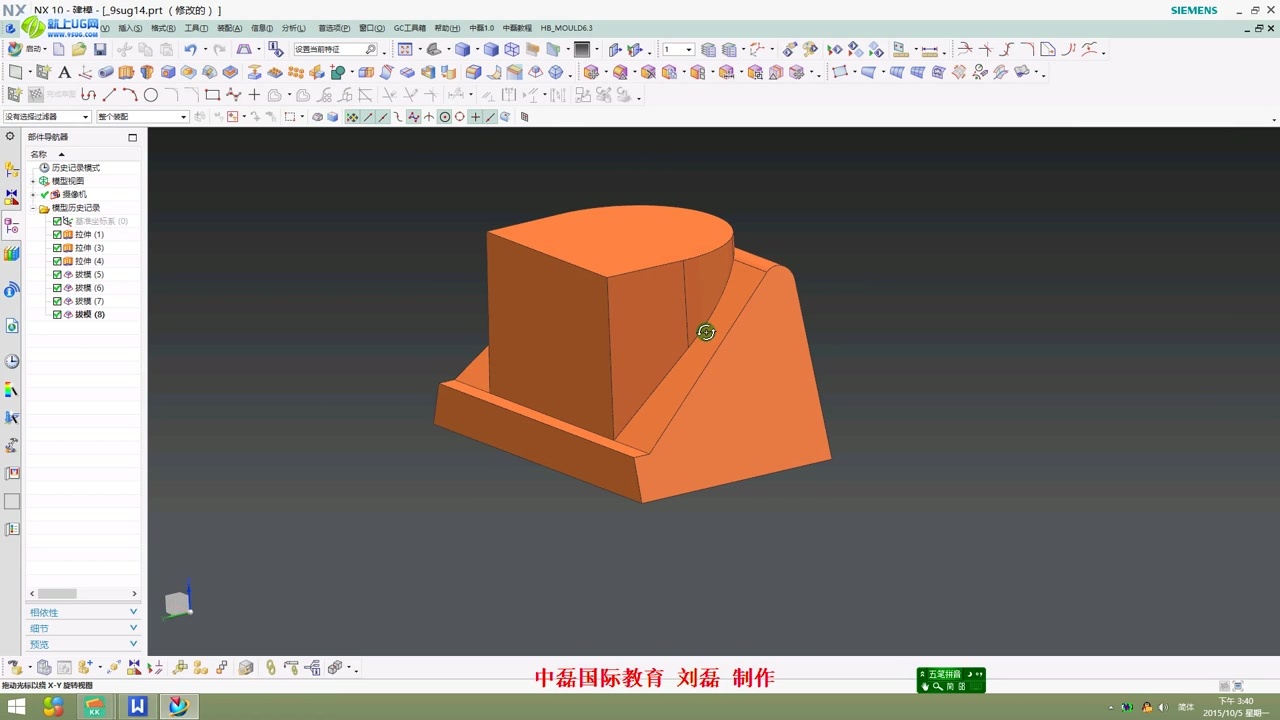Screen dimensions: 1280x720
Task: Select the Circle curve tool
Action: pos(151,95)
